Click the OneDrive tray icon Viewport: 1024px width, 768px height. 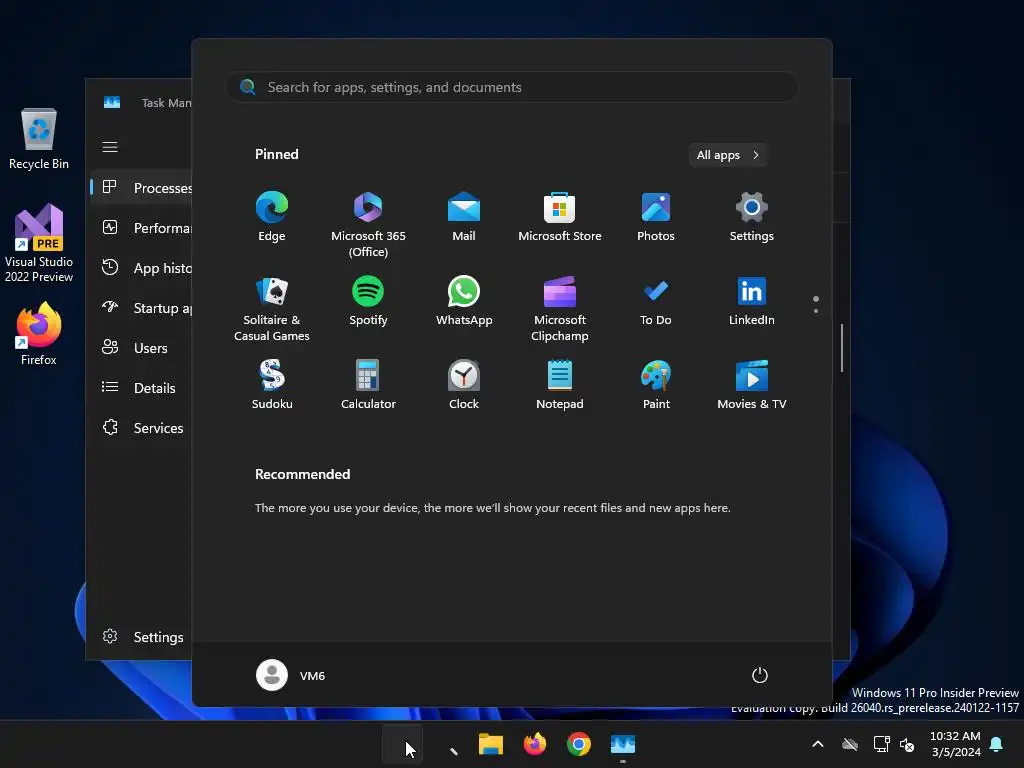coord(850,744)
